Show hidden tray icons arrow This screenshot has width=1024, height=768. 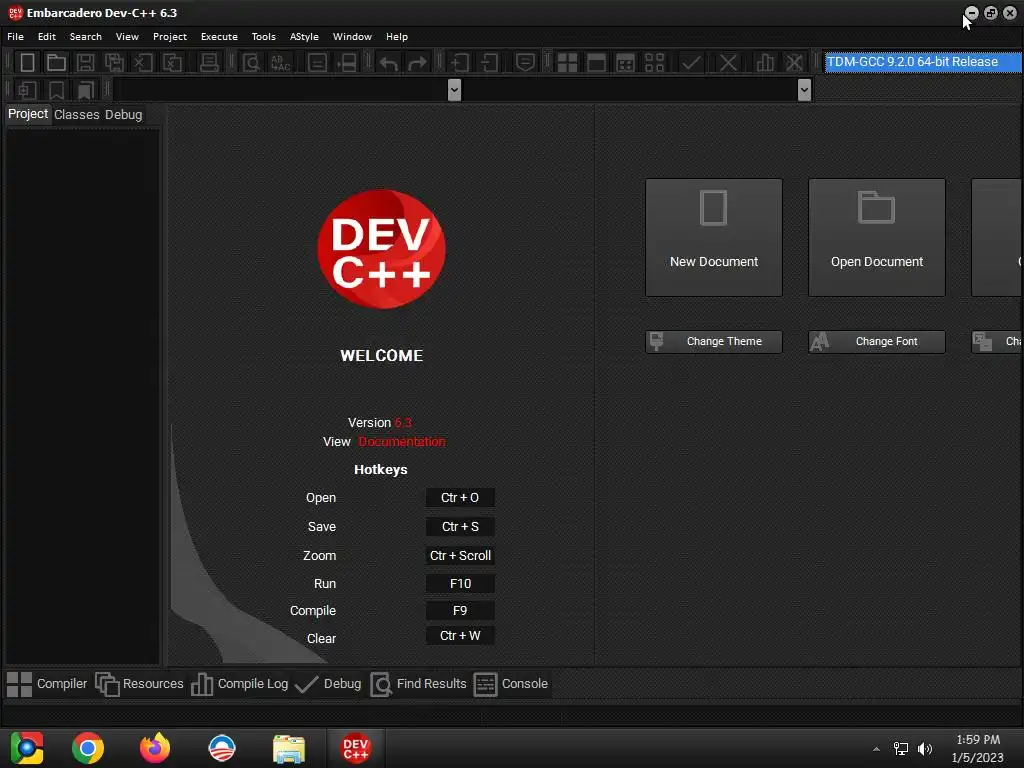pos(876,749)
